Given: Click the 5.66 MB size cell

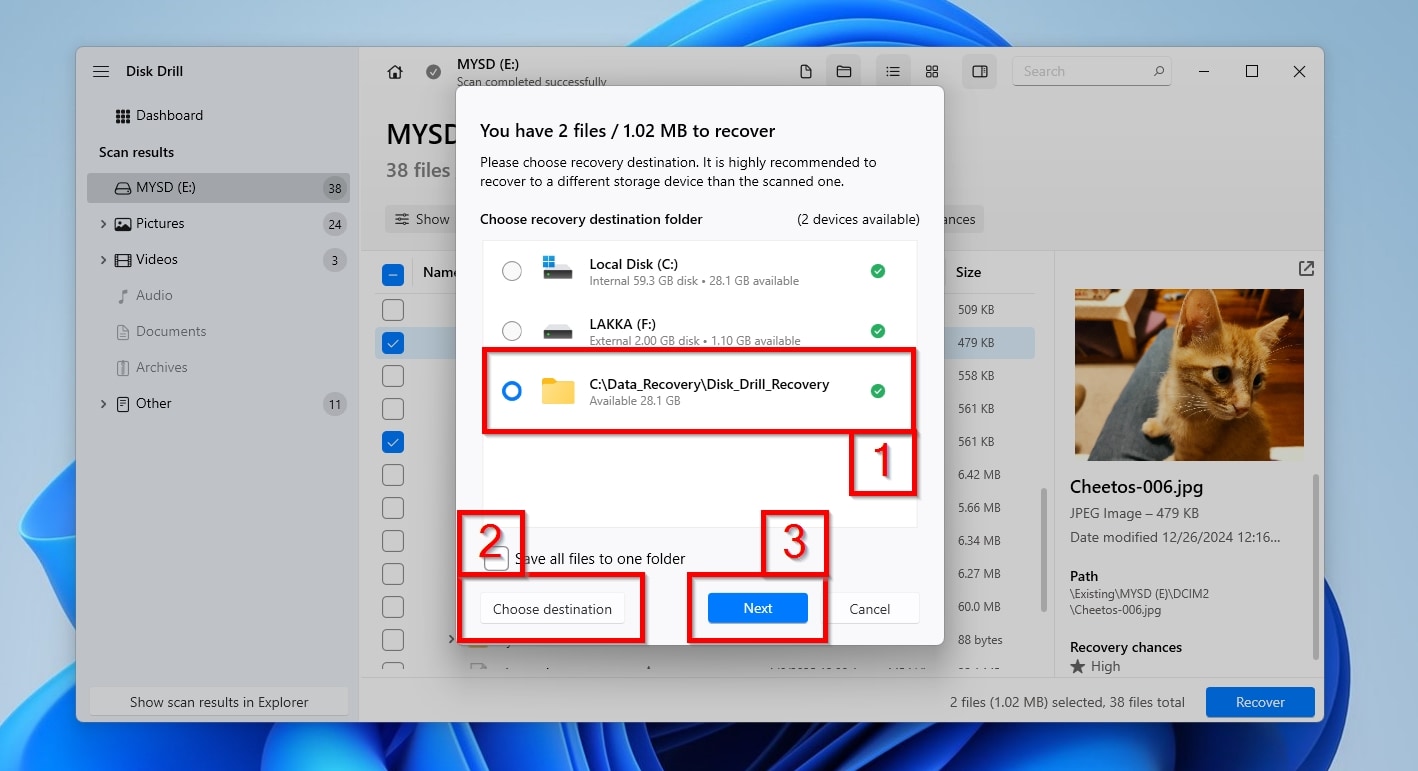Looking at the screenshot, I should coord(979,508).
